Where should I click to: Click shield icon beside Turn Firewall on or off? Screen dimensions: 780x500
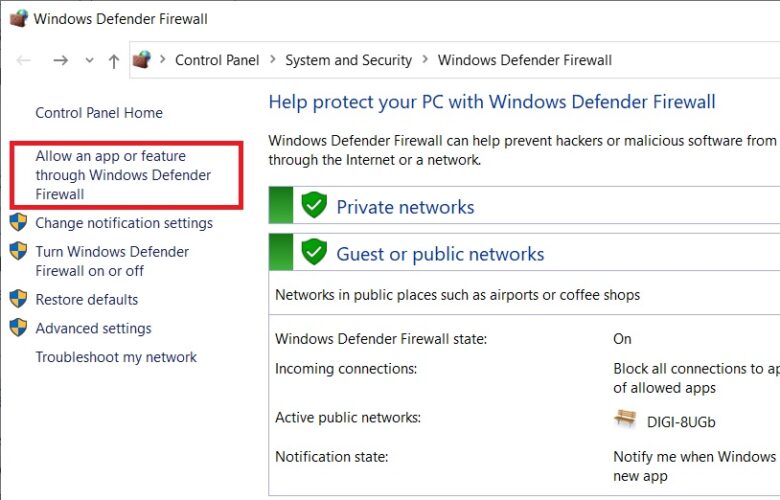pos(18,251)
